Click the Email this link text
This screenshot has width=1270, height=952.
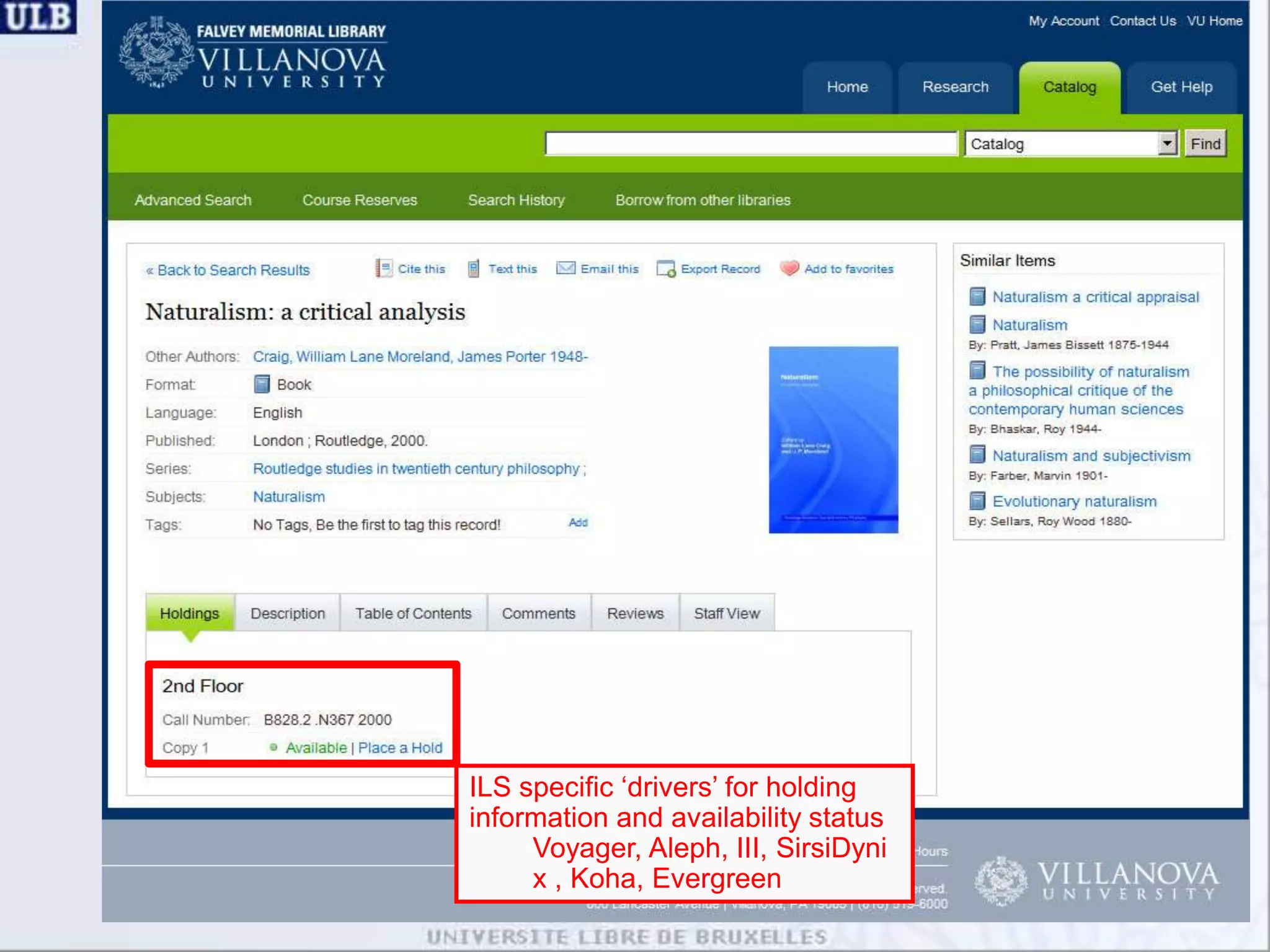pyautogui.click(x=610, y=269)
